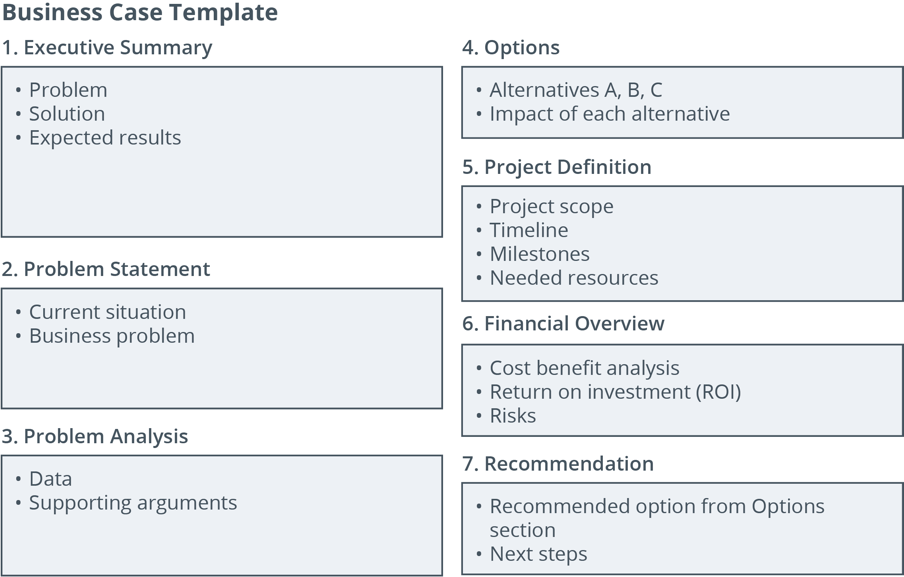Select the Milestones bullet

539,254
